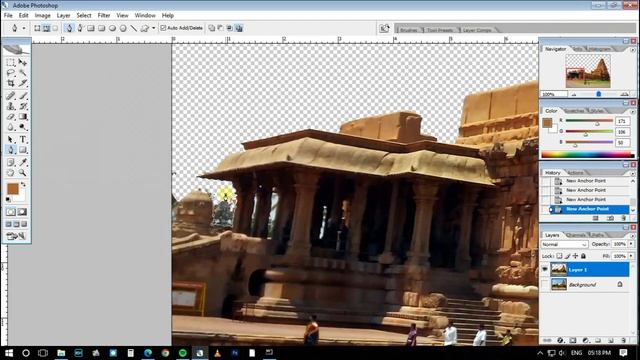Toggle lock image pixels
The width and height of the screenshot is (640, 360).
click(x=567, y=256)
